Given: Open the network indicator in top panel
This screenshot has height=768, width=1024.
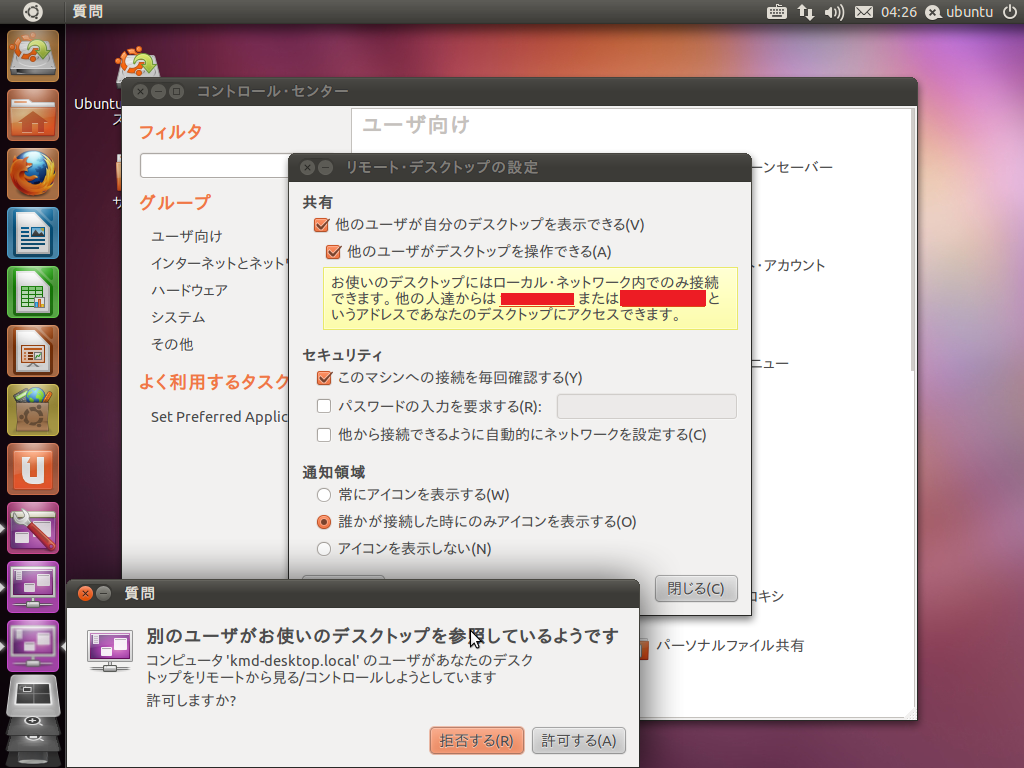Looking at the screenshot, I should click(x=805, y=12).
